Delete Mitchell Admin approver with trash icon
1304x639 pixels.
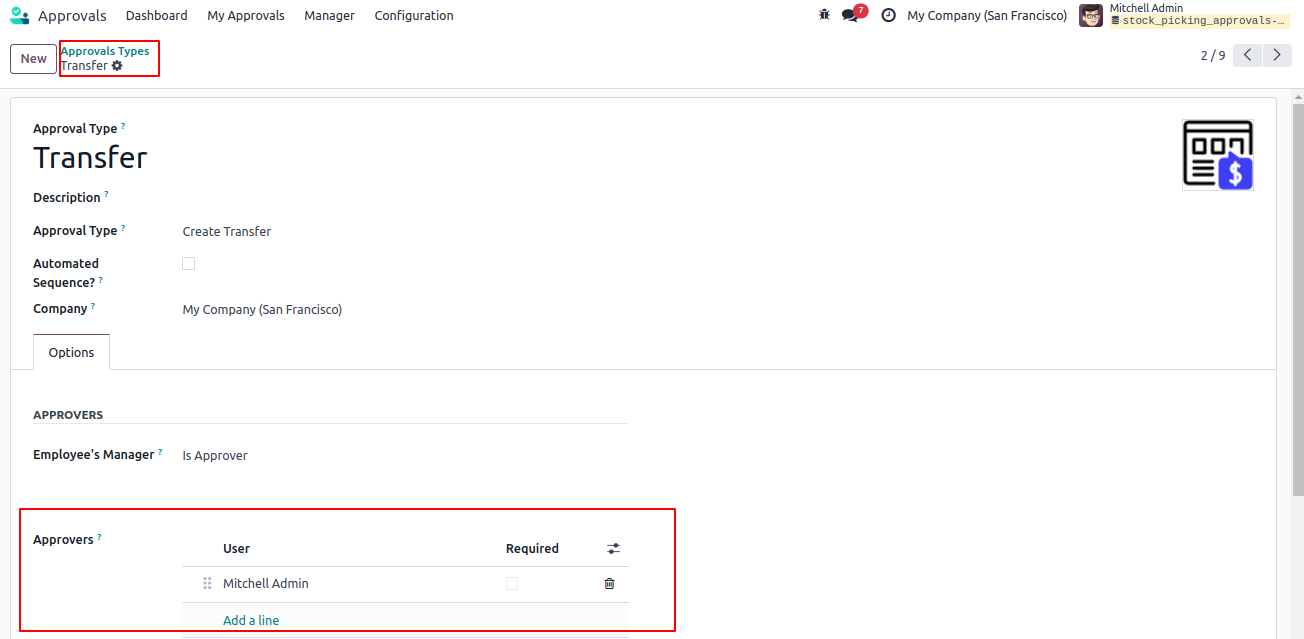609,584
